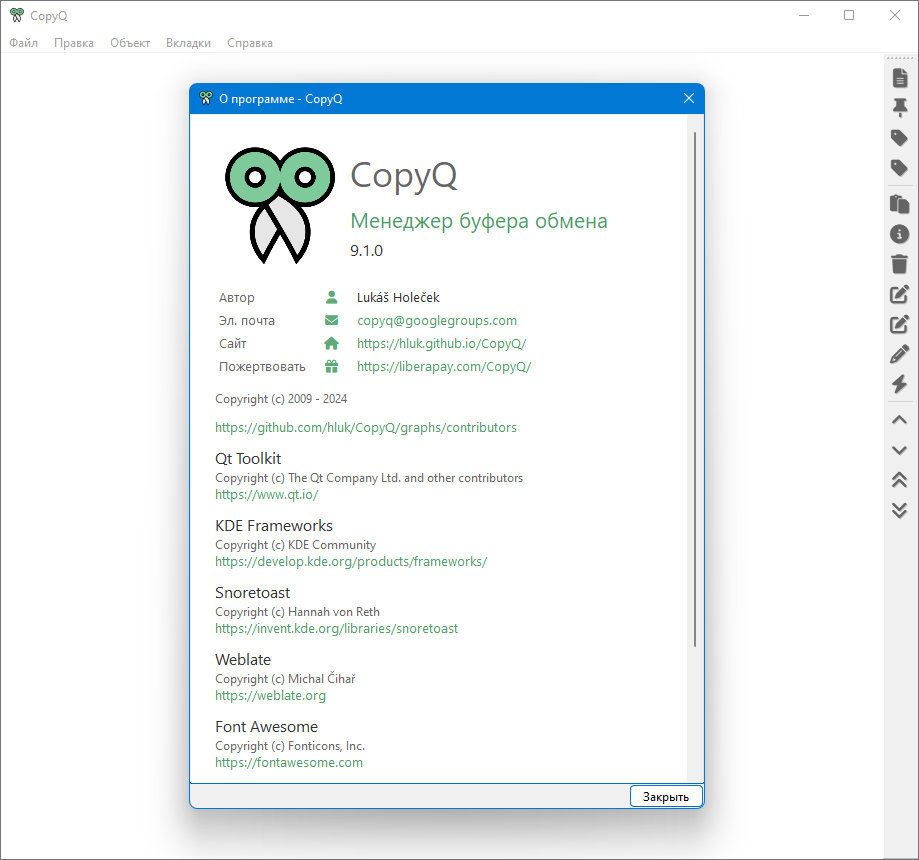The height and width of the screenshot is (860, 919).
Task: Move item down with single chevron
Action: (900, 450)
